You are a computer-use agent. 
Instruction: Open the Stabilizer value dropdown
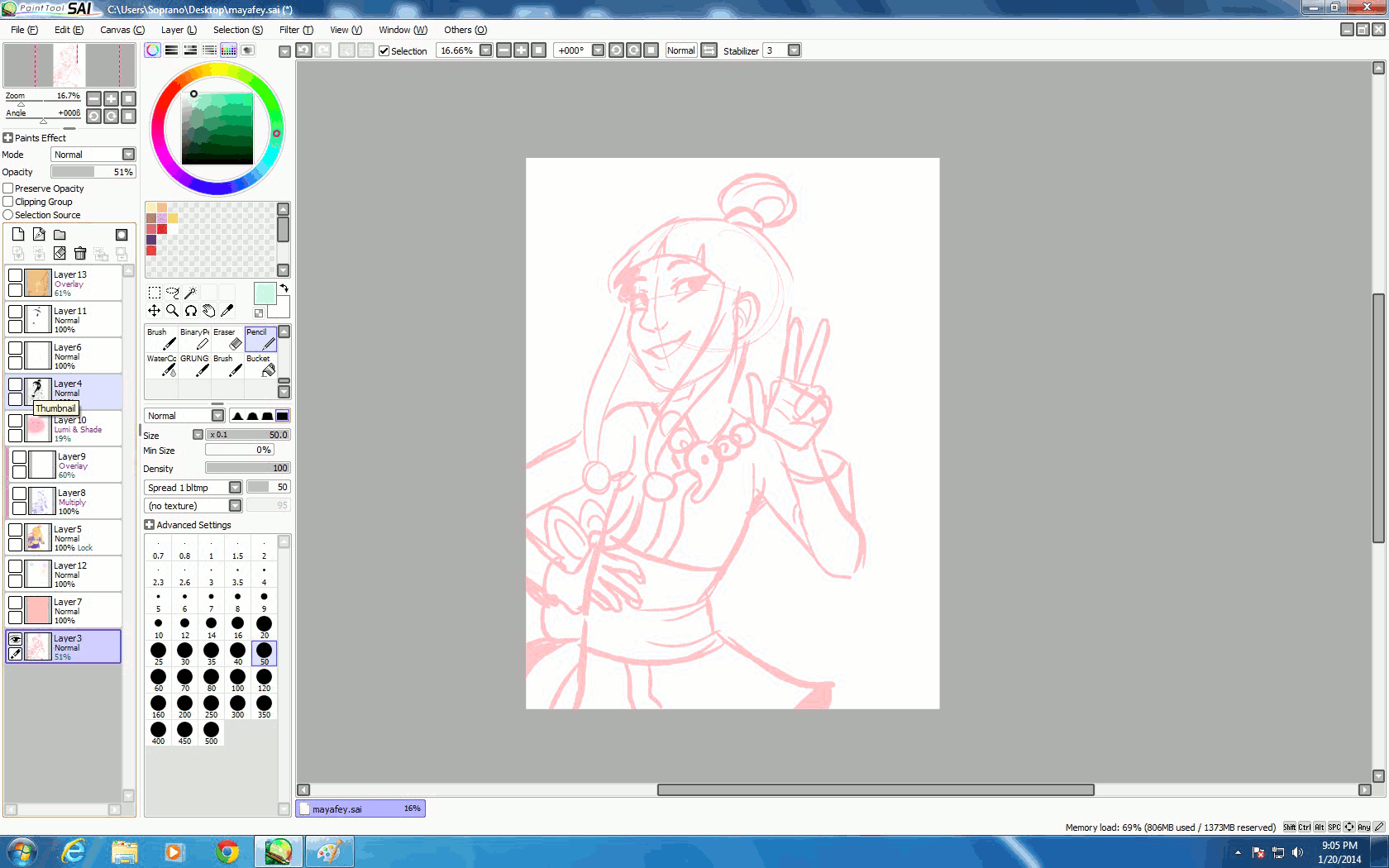[x=794, y=50]
